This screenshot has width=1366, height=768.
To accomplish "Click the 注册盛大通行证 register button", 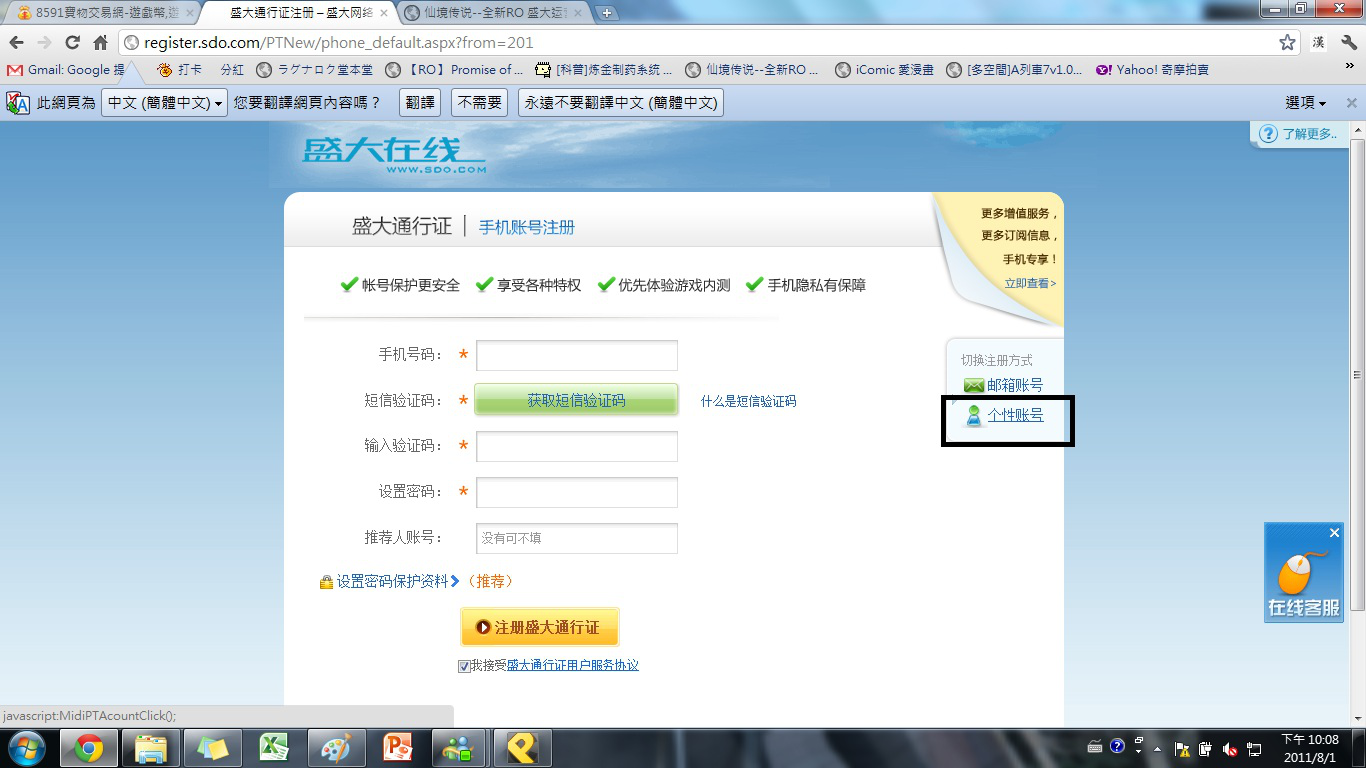I will [540, 627].
